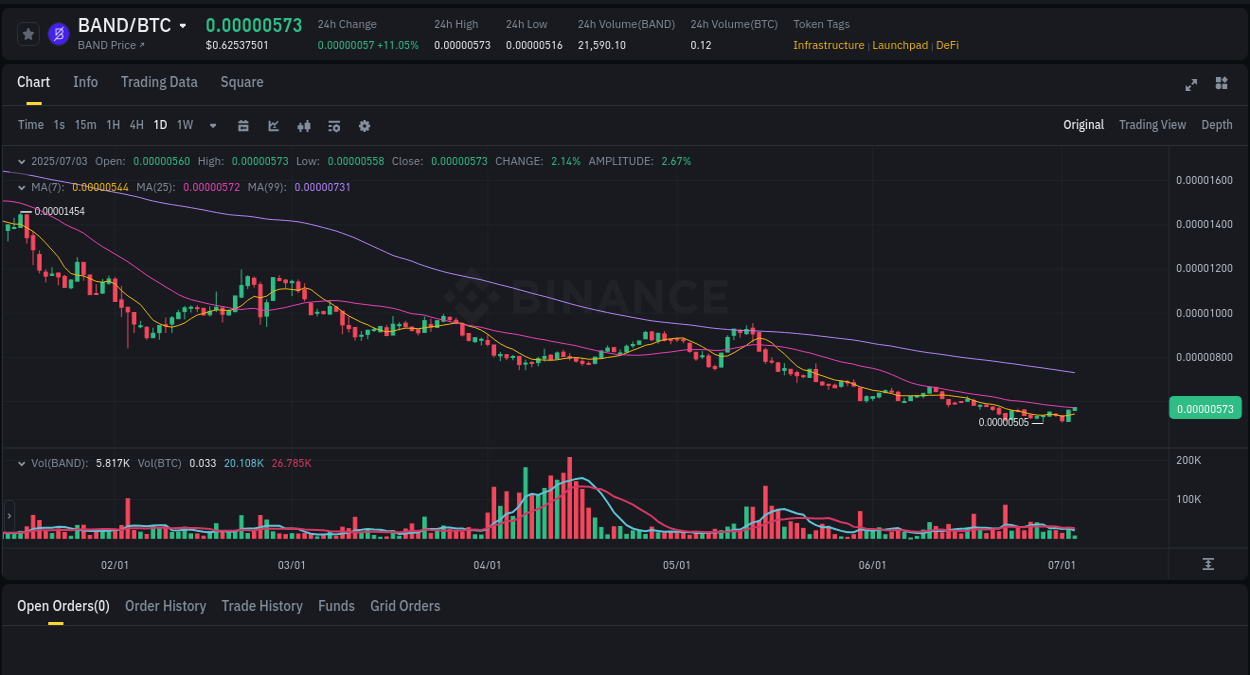Select the 1W timeframe option
This screenshot has width=1250, height=675.
[184, 125]
